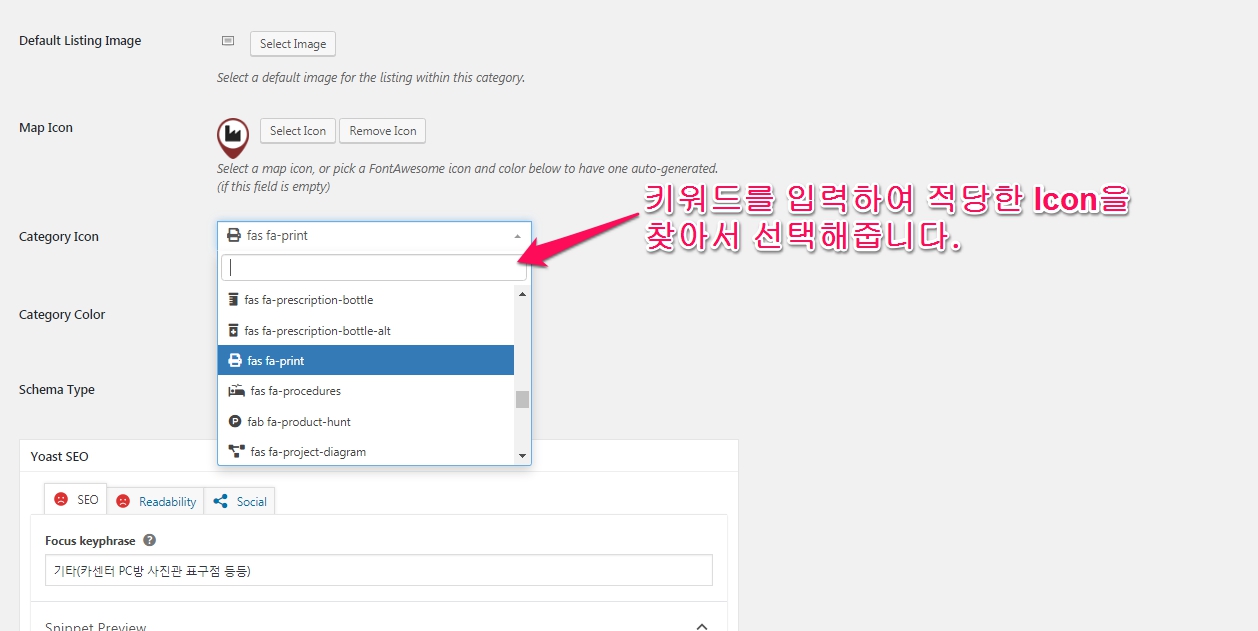Click the Select Icon button
This screenshot has height=631, width=1258.
point(298,131)
